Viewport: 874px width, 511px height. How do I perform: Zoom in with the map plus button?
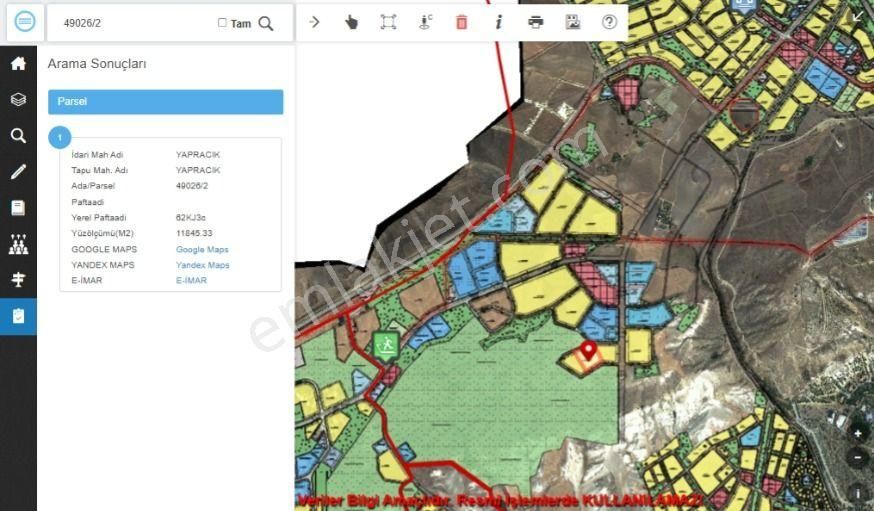857,433
